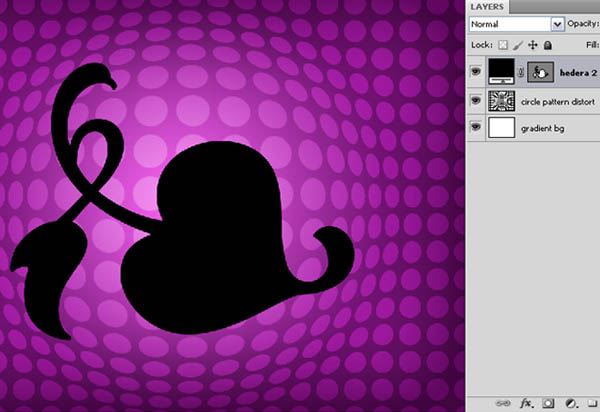Viewport: 600px width, 412px height.
Task: Enable lock transparent pixels checkbox
Action: (x=504, y=46)
